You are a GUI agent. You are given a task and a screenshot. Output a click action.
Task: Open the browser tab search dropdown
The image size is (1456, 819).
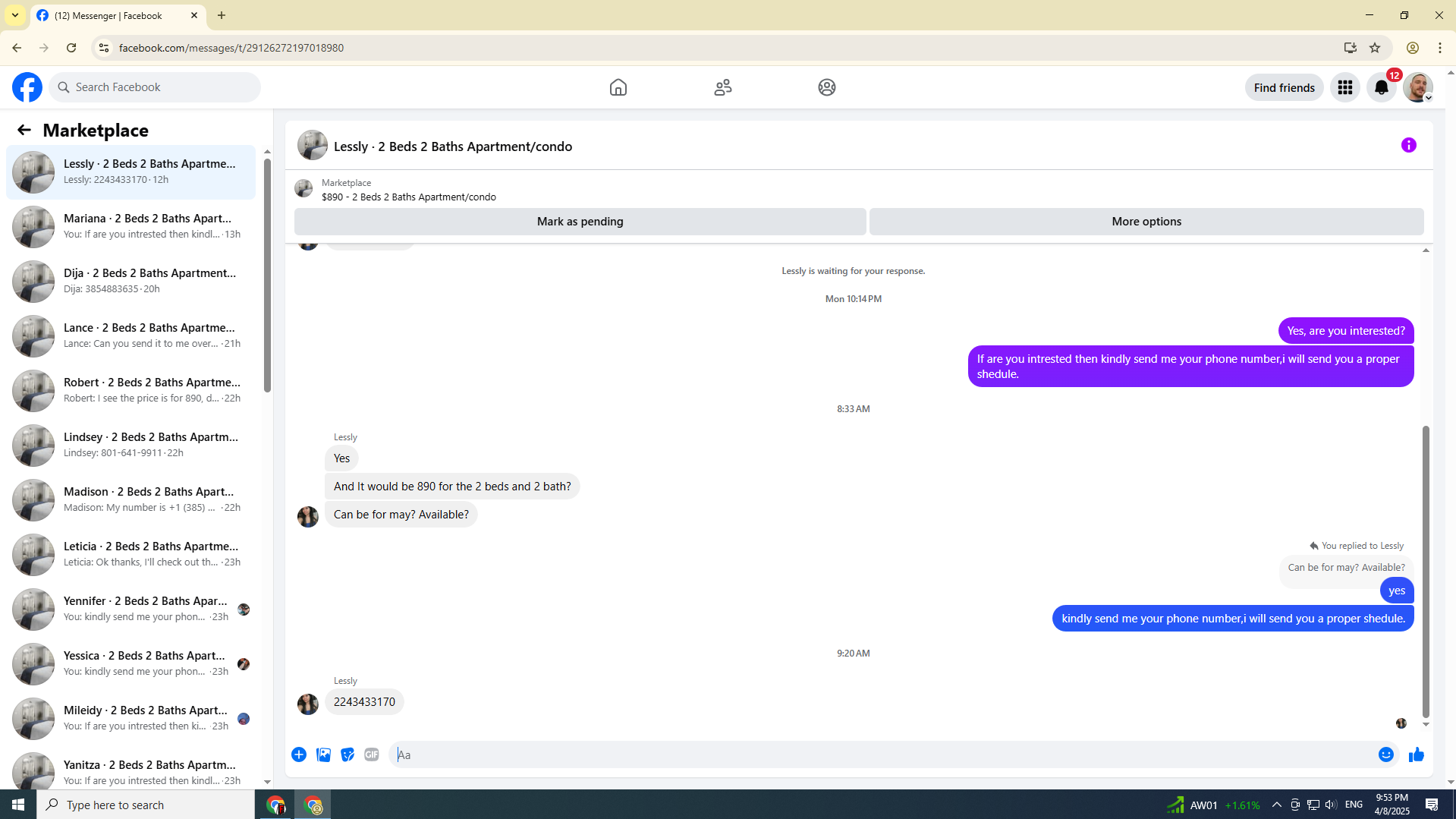15,15
